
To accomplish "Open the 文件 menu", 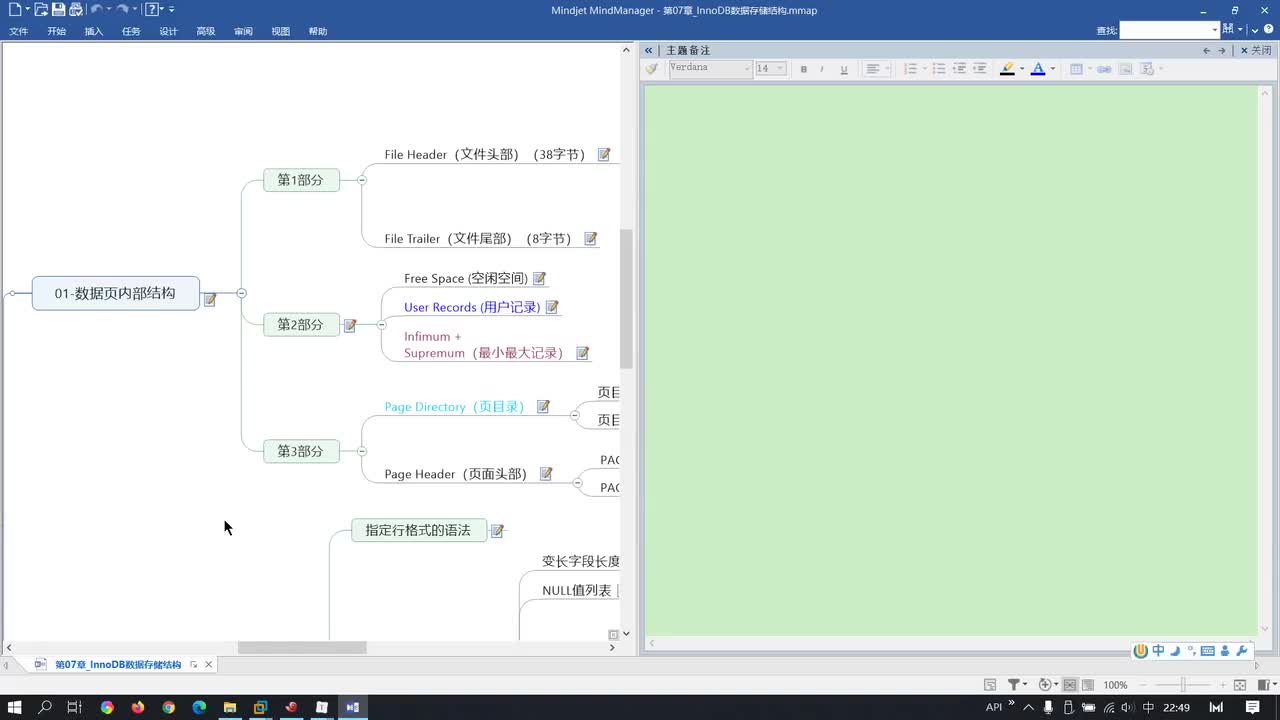I will pos(19,32).
